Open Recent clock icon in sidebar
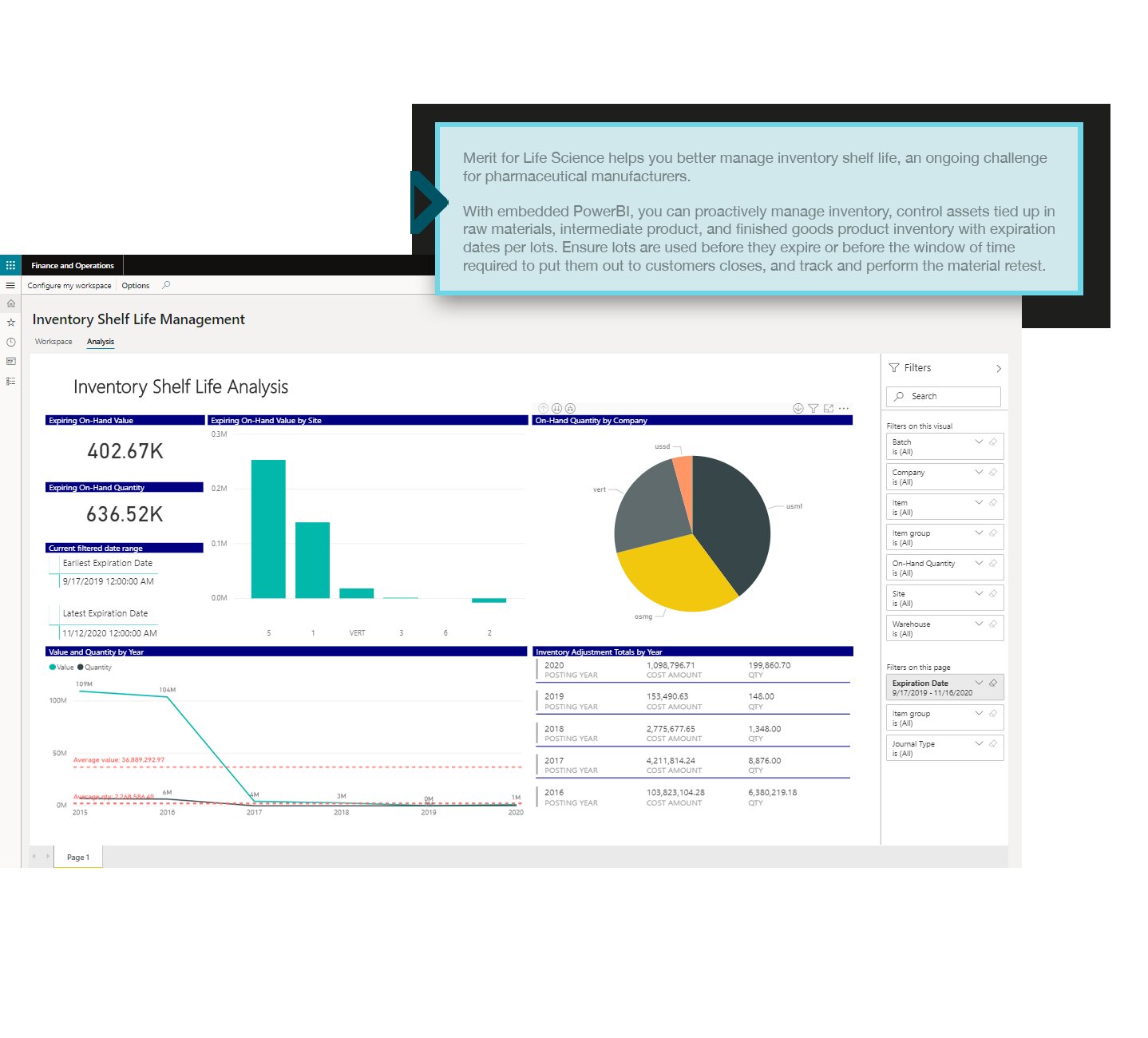The image size is (1148, 1038). click(10, 342)
